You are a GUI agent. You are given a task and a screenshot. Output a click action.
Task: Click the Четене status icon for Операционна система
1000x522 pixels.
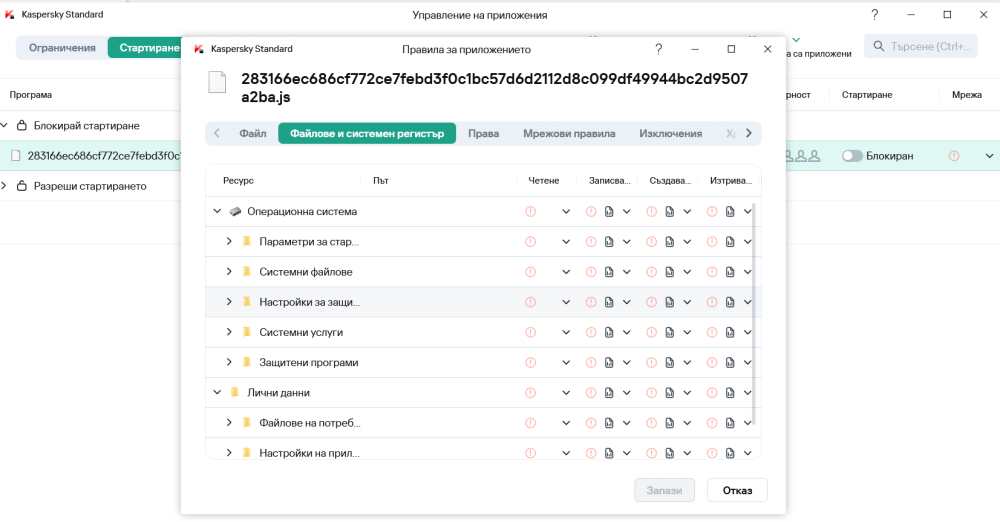coord(531,211)
